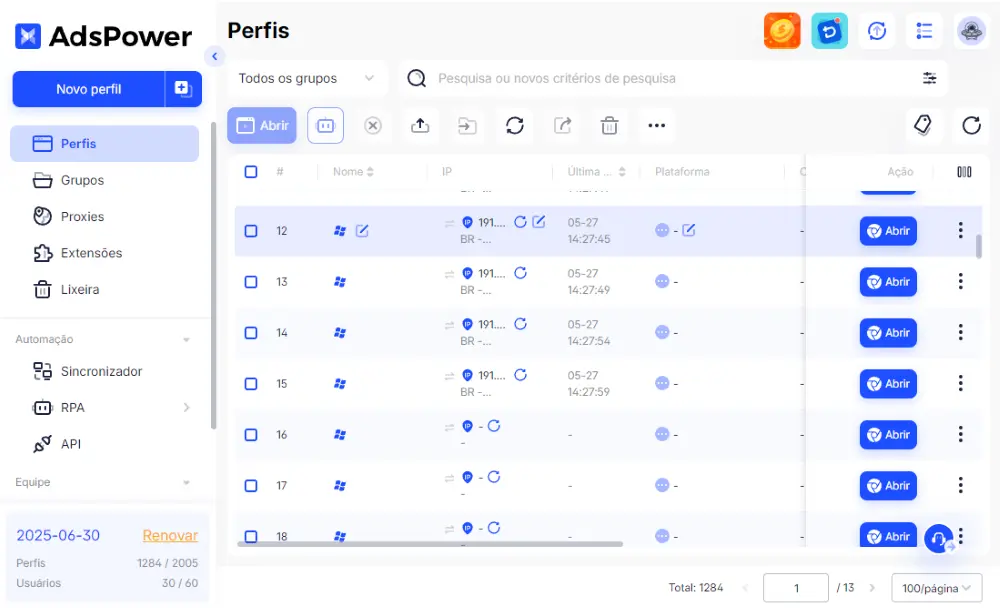
Task: Click the tag label icon
Action: coord(923,125)
